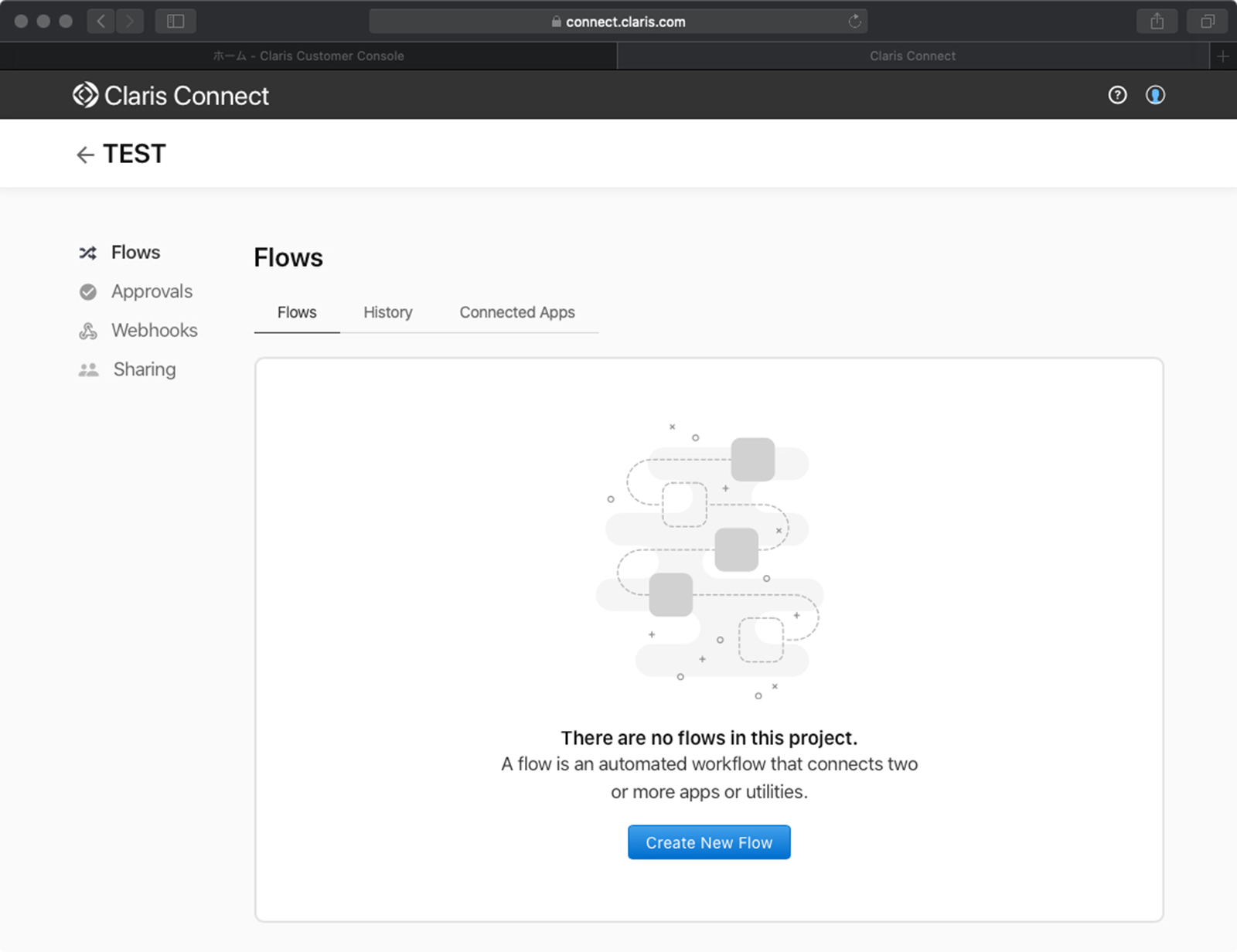Click the Approvals checkmark icon

point(88,292)
